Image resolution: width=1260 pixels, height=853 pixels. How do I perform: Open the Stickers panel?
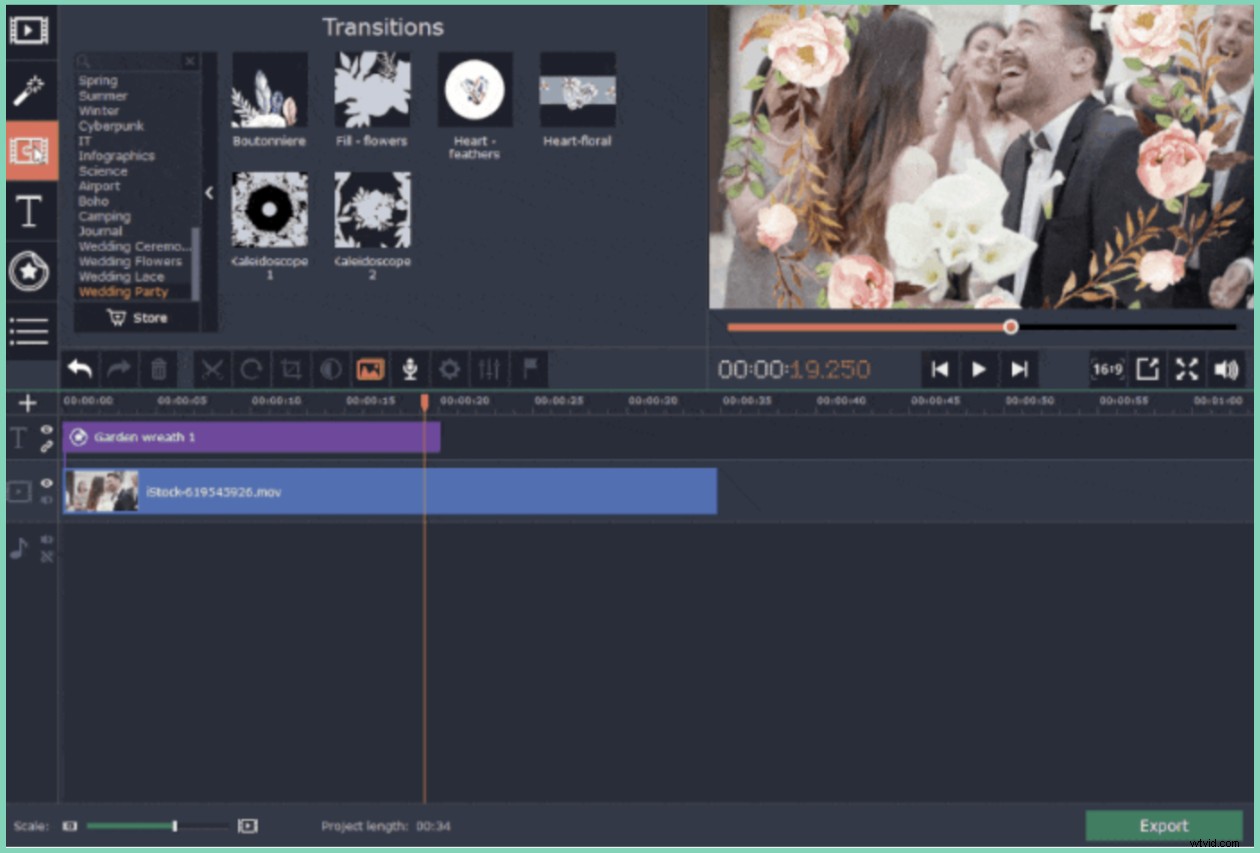[x=30, y=268]
